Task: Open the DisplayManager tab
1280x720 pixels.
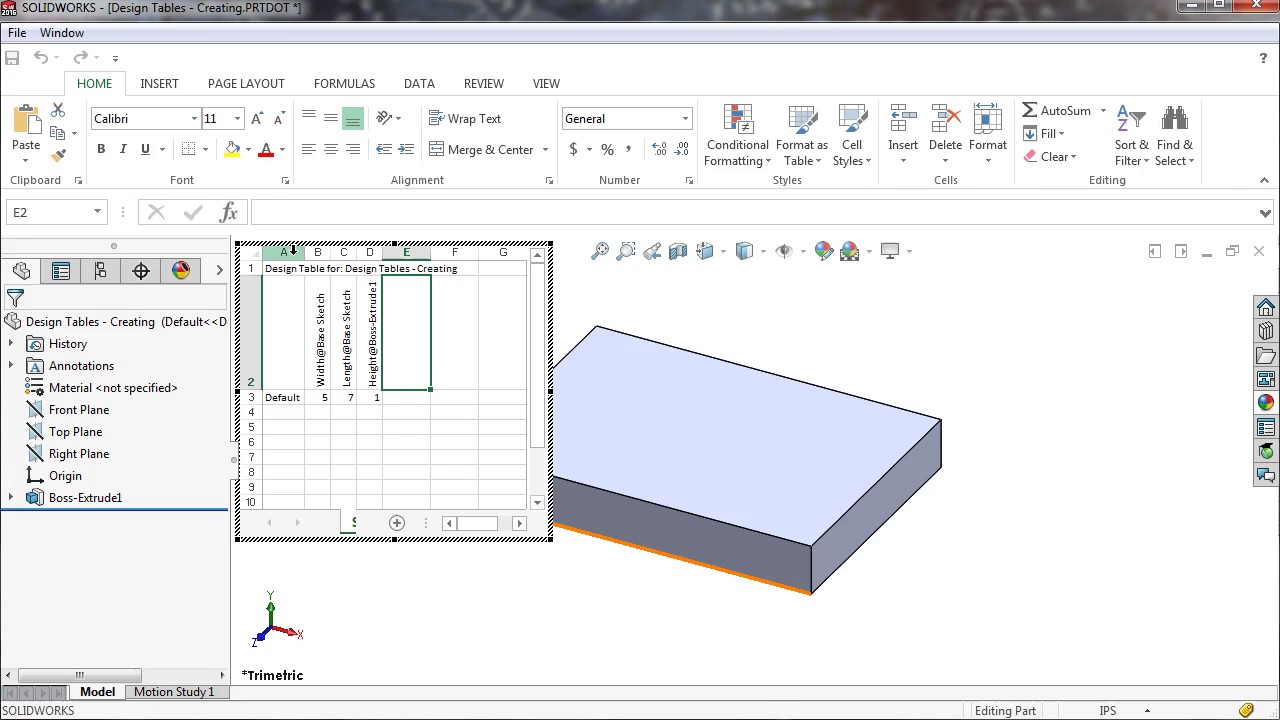Action: pyautogui.click(x=181, y=271)
